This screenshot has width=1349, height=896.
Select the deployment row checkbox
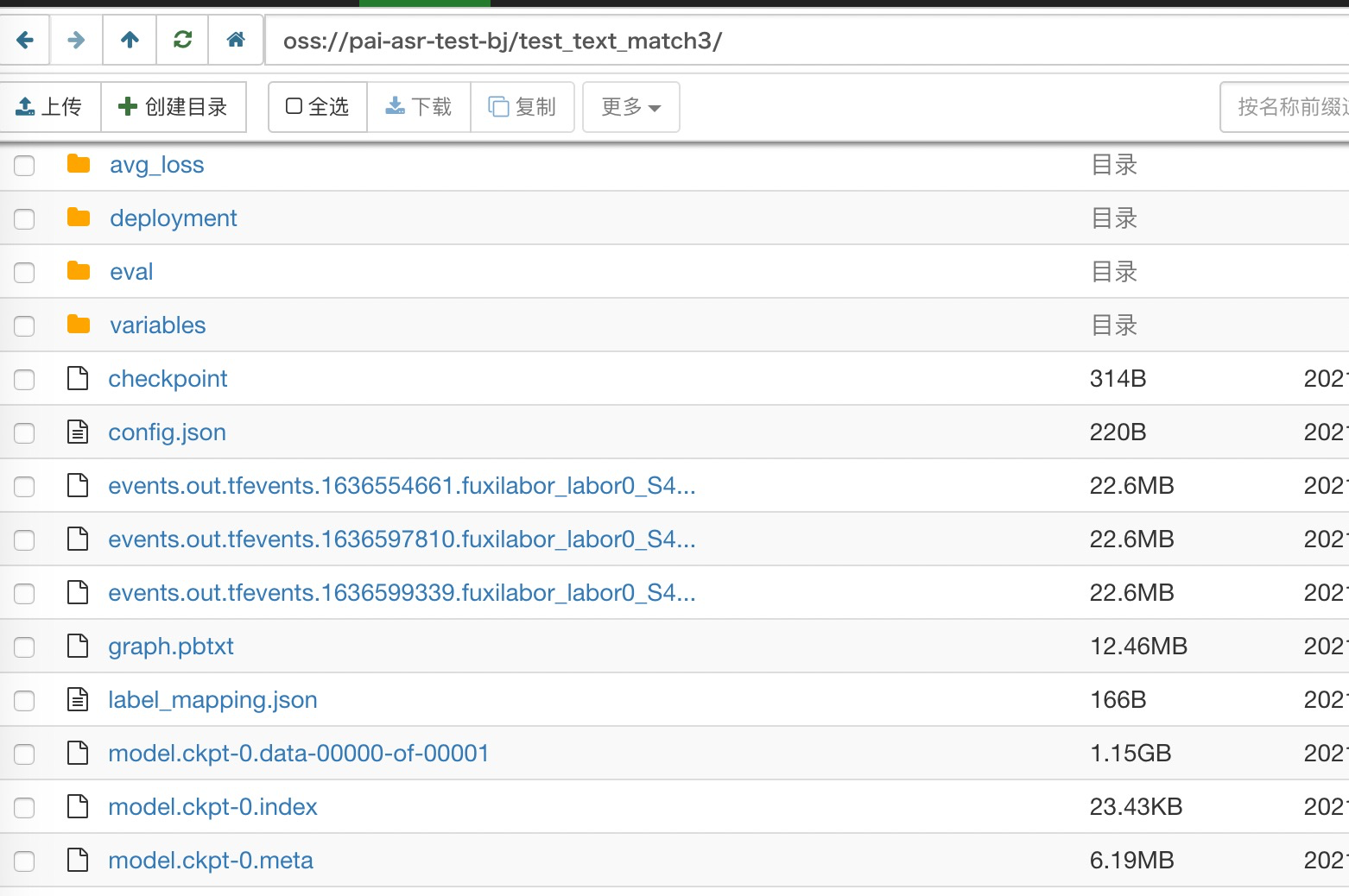click(x=24, y=218)
